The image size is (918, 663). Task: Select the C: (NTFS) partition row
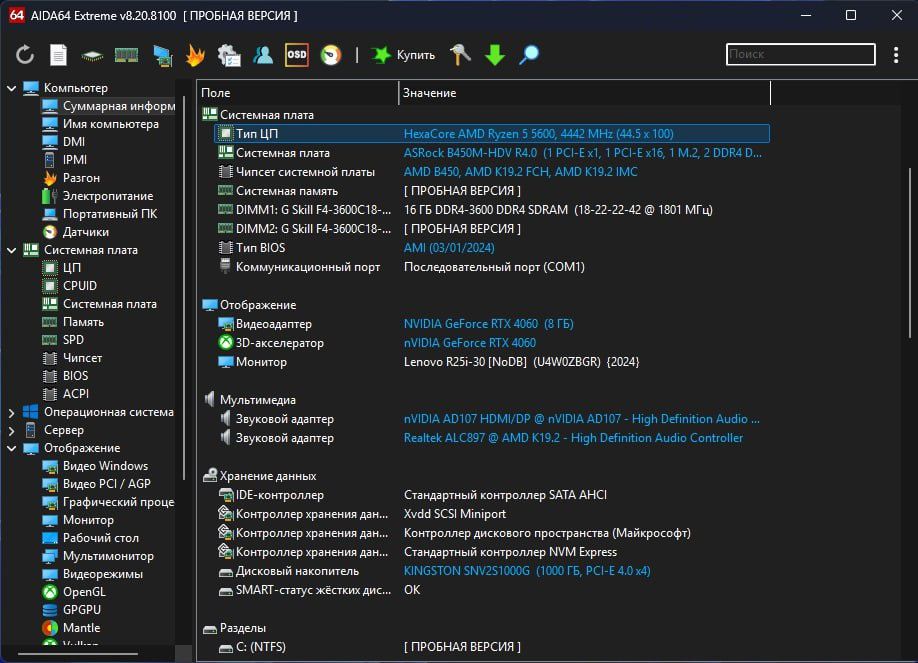(492, 647)
